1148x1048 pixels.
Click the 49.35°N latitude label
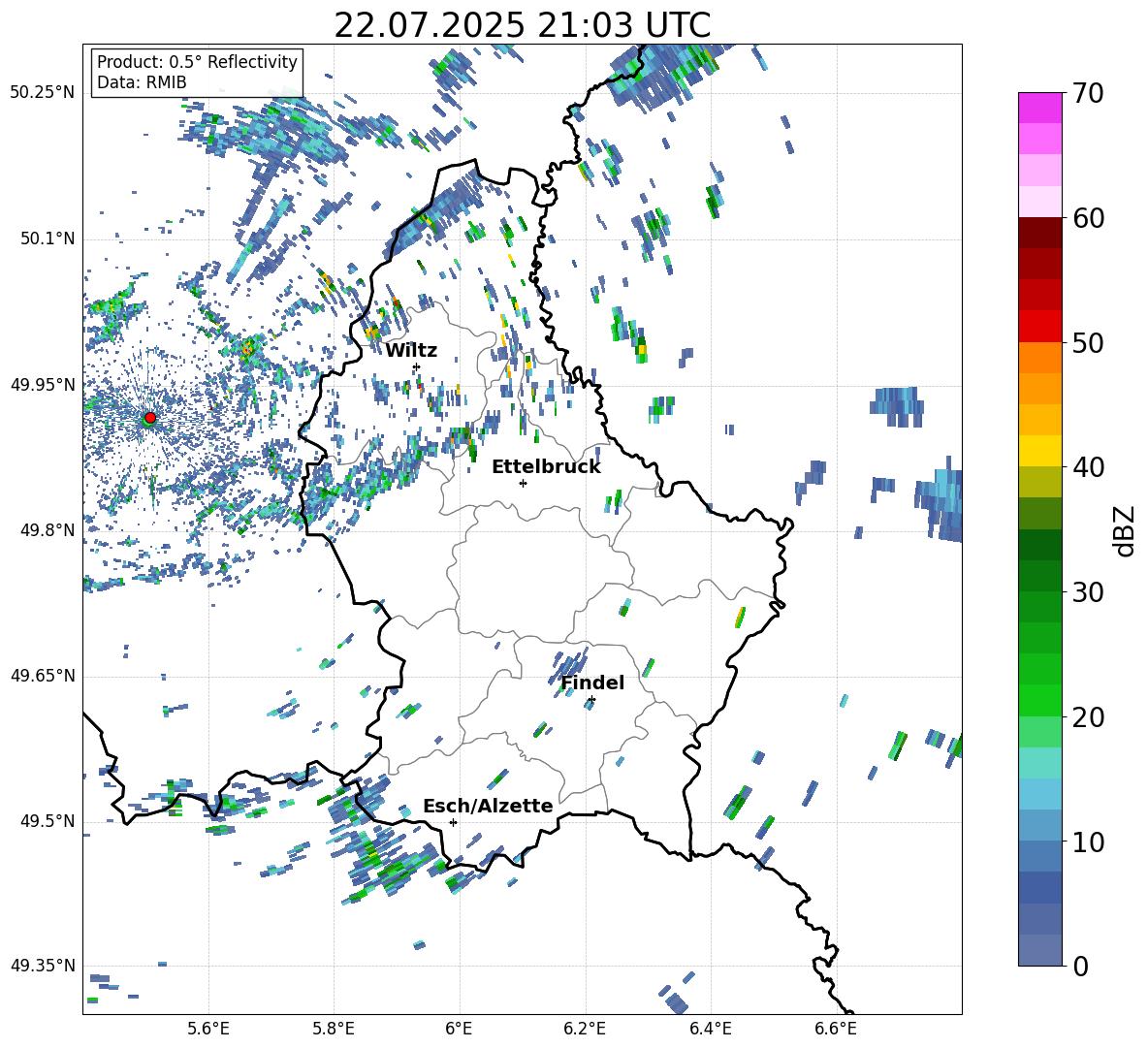point(43,966)
